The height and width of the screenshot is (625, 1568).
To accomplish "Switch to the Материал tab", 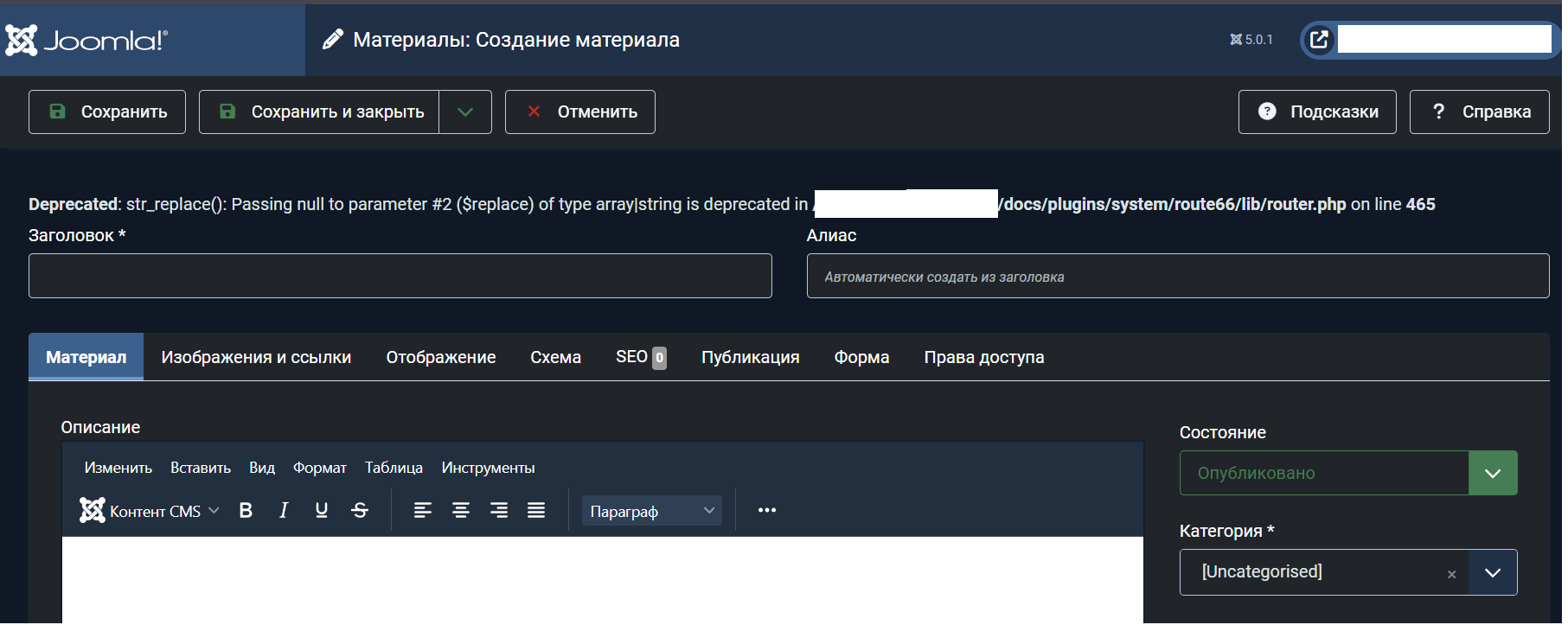I will (x=86, y=357).
